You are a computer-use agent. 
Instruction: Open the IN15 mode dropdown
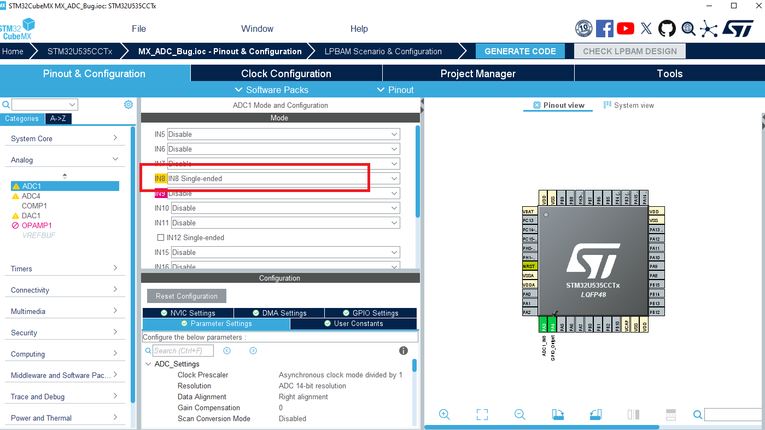285,252
